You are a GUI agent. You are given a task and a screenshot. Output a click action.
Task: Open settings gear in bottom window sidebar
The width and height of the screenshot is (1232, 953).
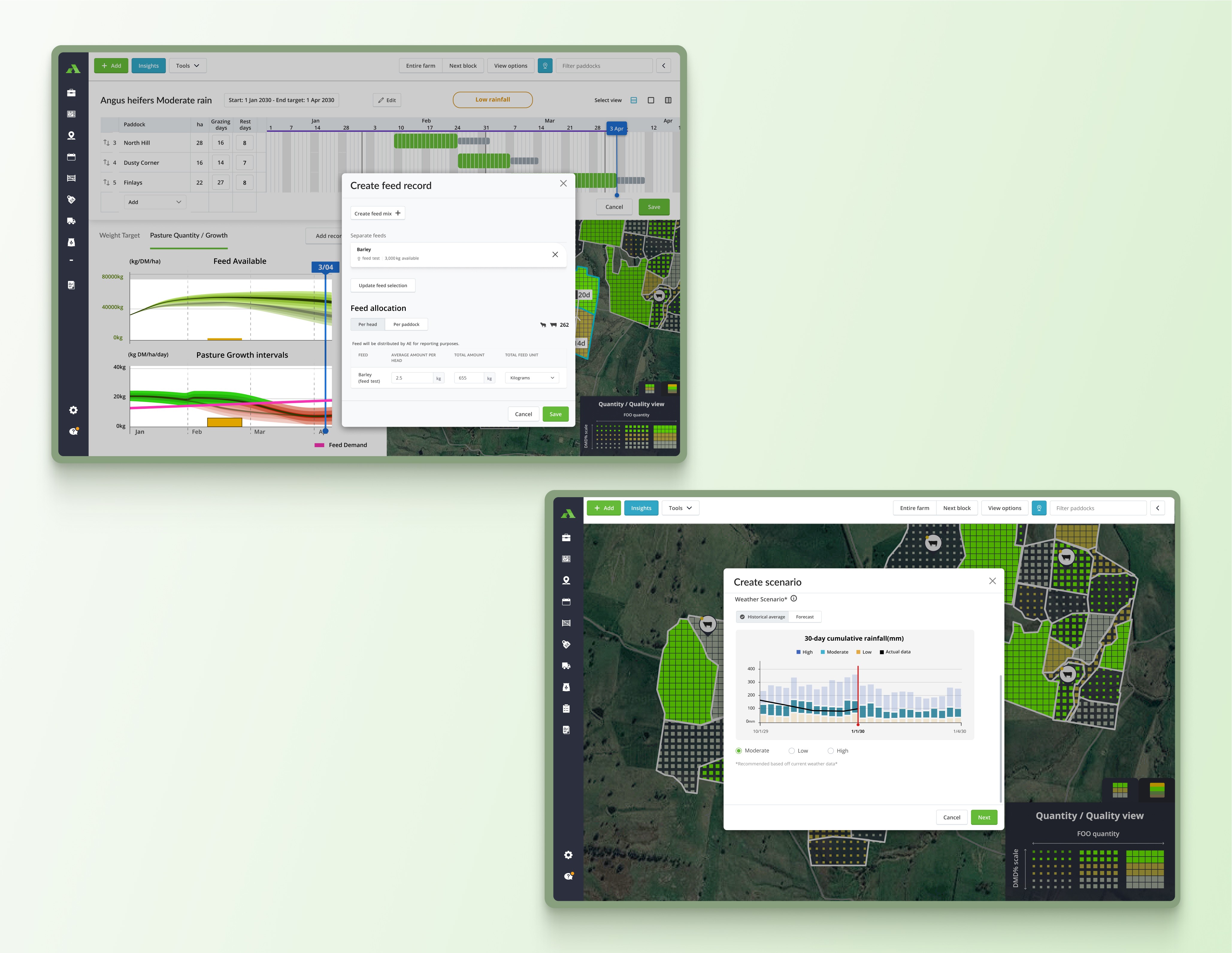point(568,855)
